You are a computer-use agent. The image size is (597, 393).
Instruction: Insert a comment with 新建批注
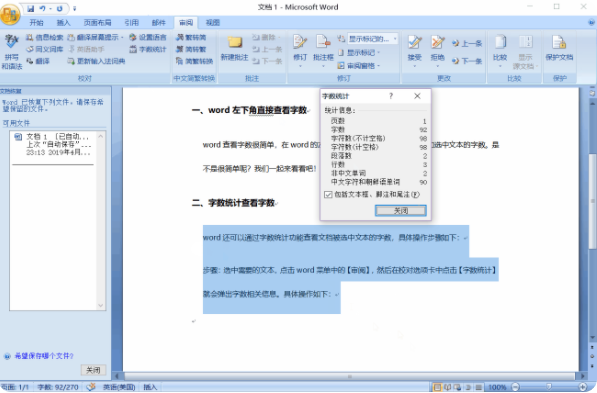pos(235,49)
